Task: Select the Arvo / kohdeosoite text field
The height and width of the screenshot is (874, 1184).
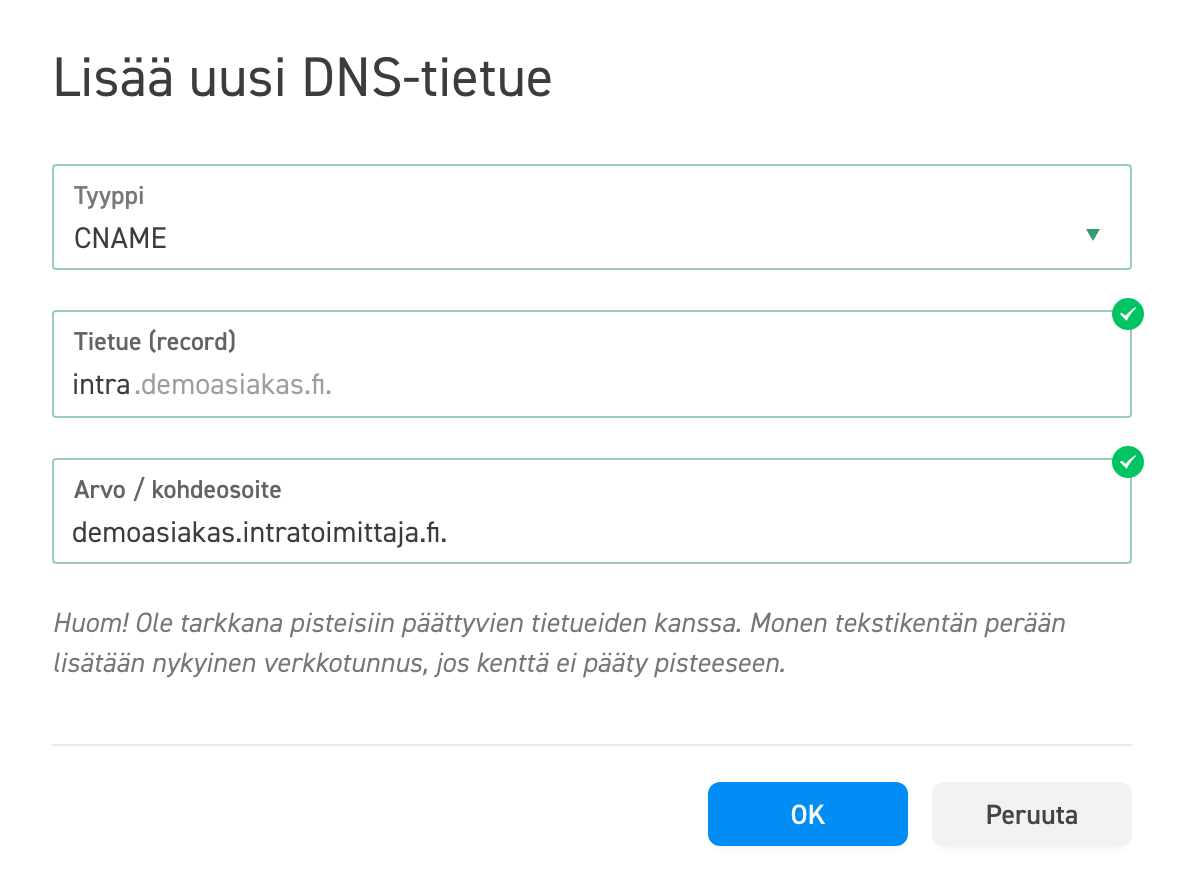Action: click(592, 511)
